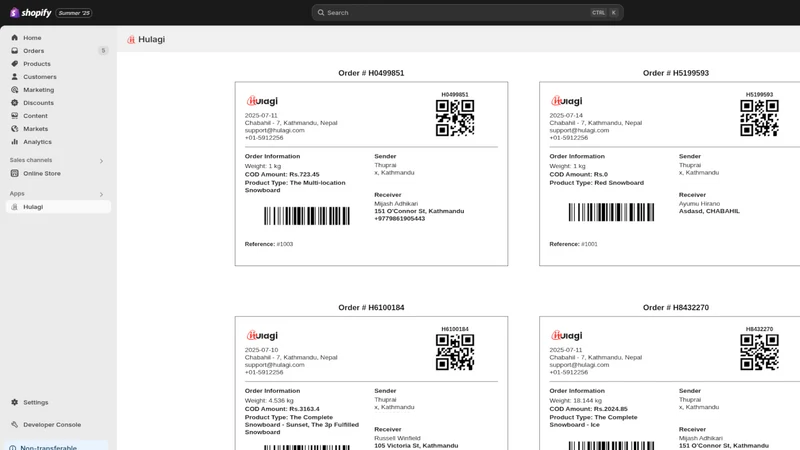
Task: Expand the Apps section chevron
Action: pyautogui.click(x=101, y=194)
